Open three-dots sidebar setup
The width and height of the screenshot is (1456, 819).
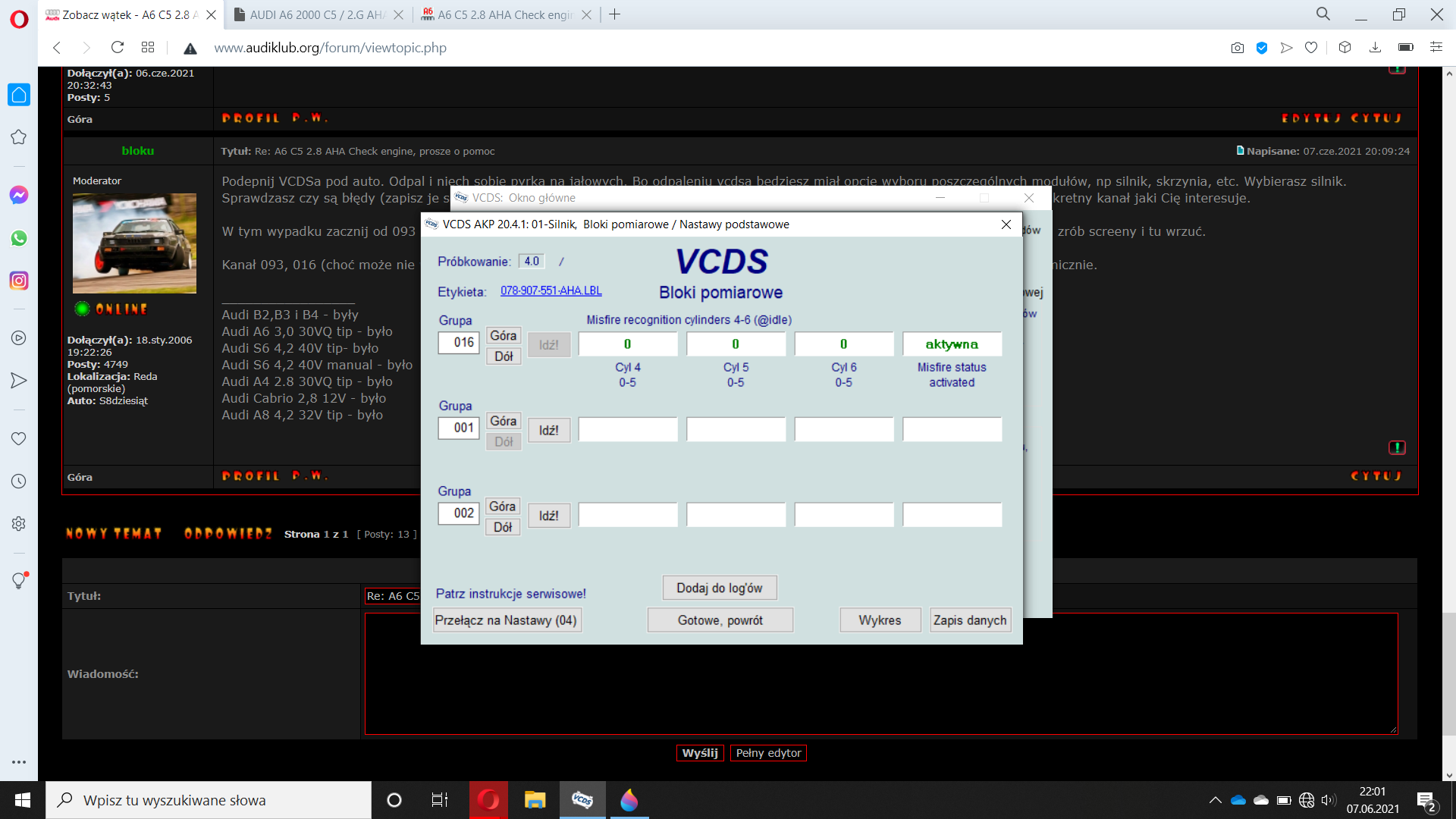click(x=19, y=762)
